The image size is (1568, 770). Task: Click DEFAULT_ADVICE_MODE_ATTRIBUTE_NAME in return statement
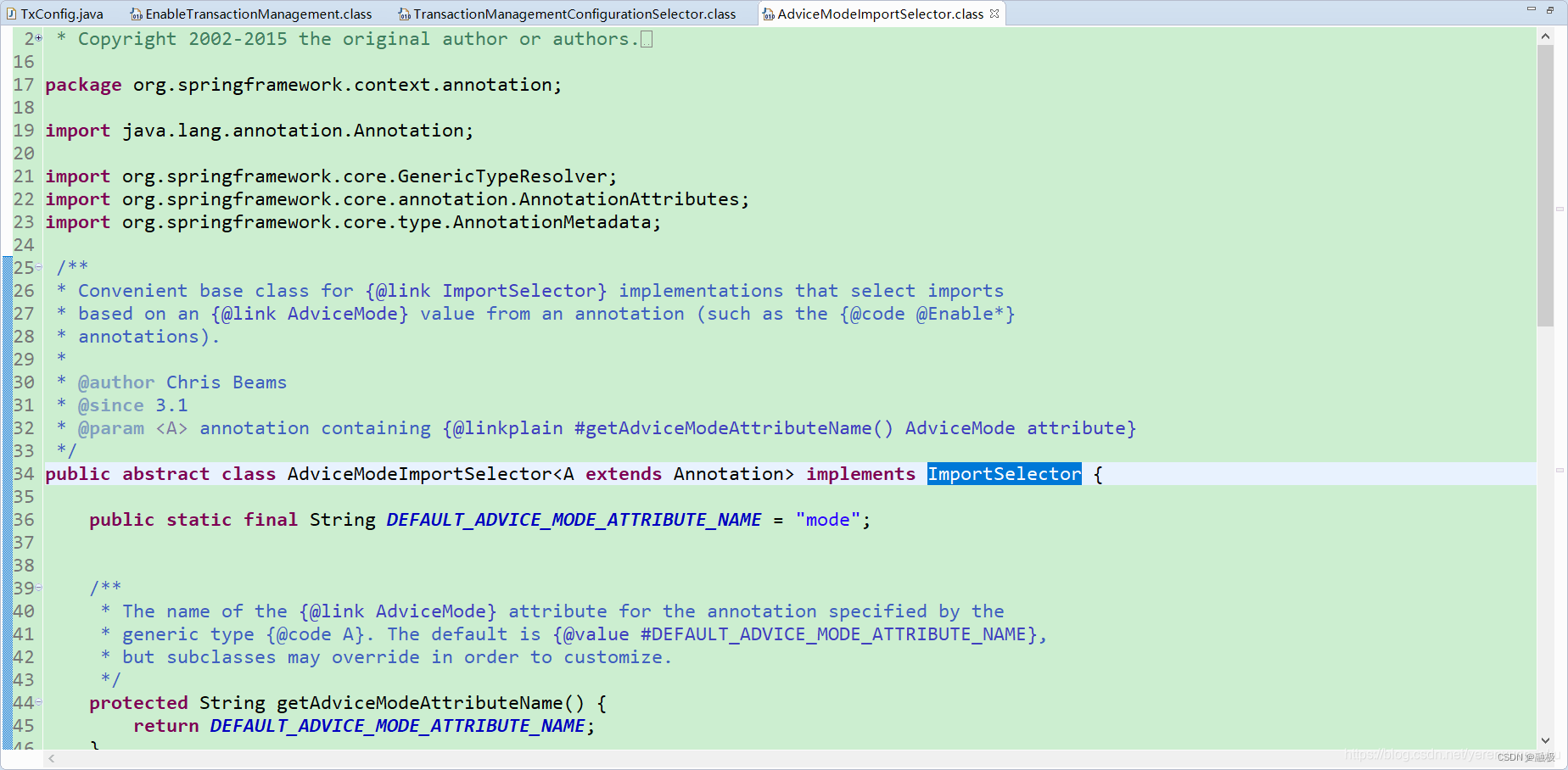pos(397,726)
